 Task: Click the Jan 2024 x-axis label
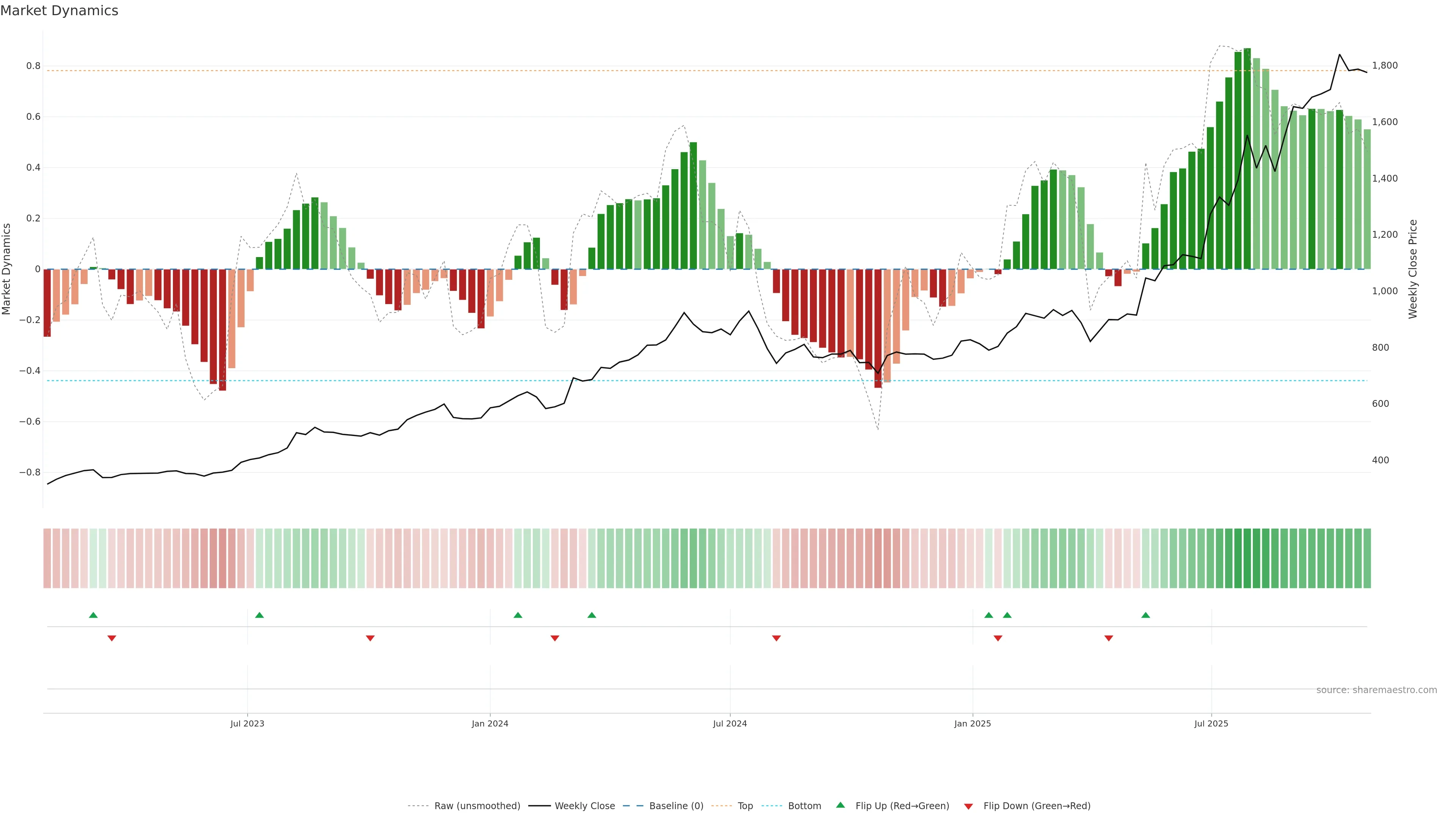490,723
